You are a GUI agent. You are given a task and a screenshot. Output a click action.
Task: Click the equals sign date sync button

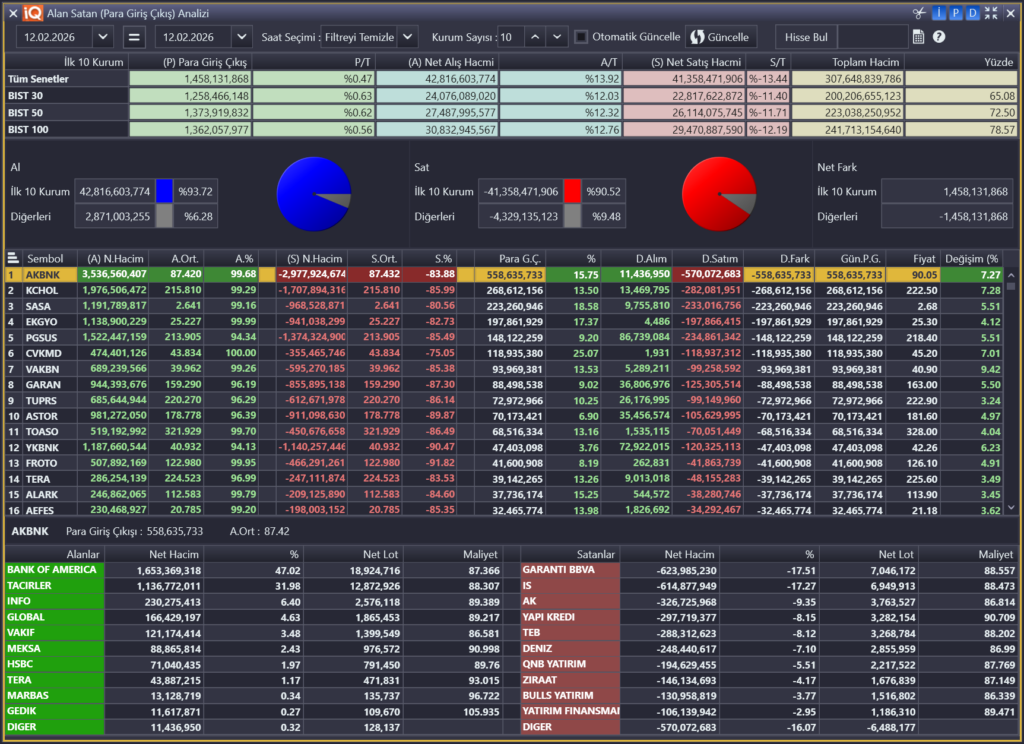(x=134, y=37)
